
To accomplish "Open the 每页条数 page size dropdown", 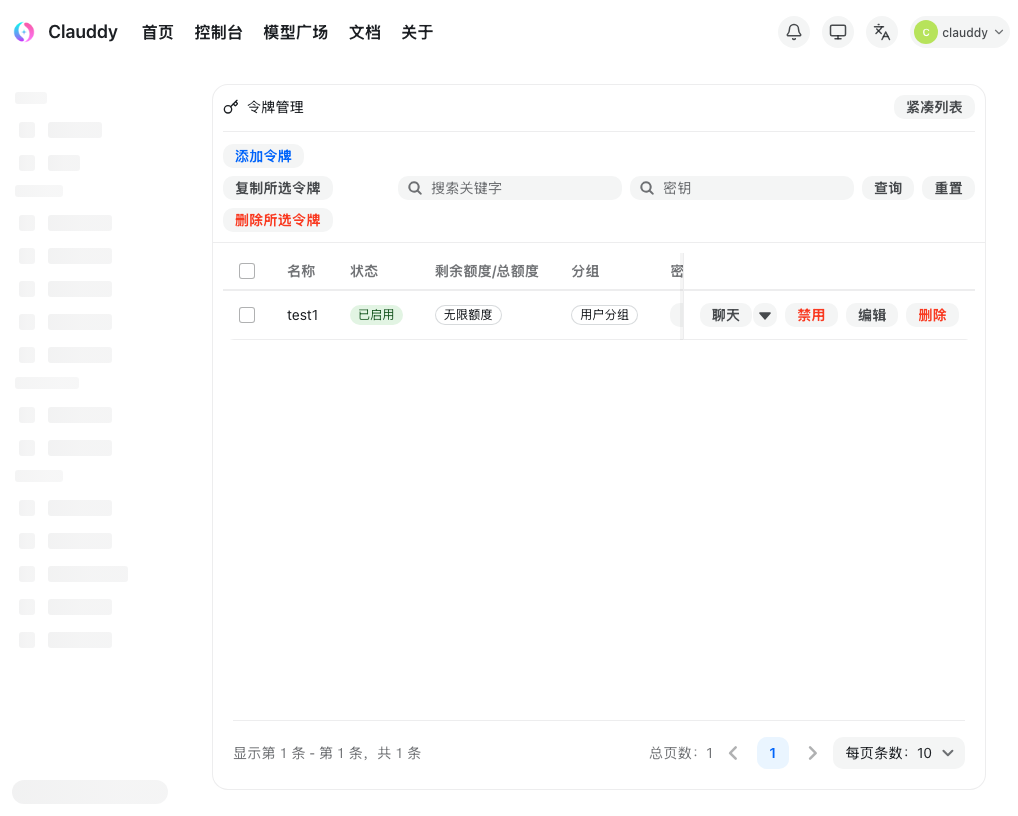I will pos(898,753).
